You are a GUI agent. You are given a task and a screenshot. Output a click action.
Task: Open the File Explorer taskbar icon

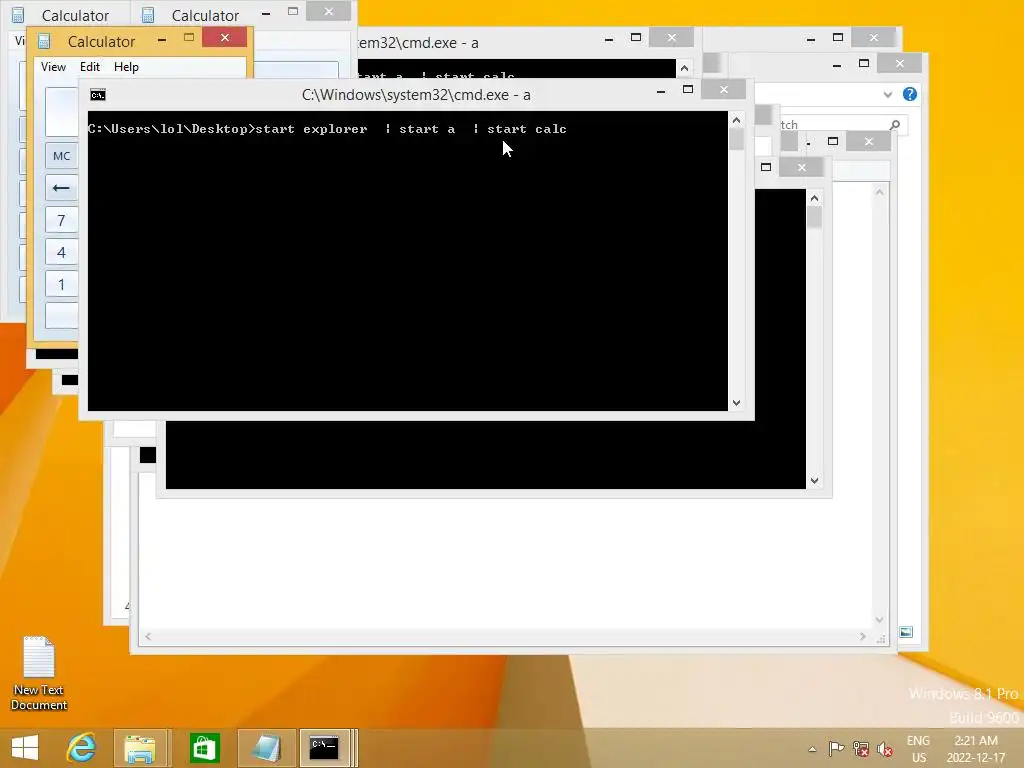[x=140, y=748]
